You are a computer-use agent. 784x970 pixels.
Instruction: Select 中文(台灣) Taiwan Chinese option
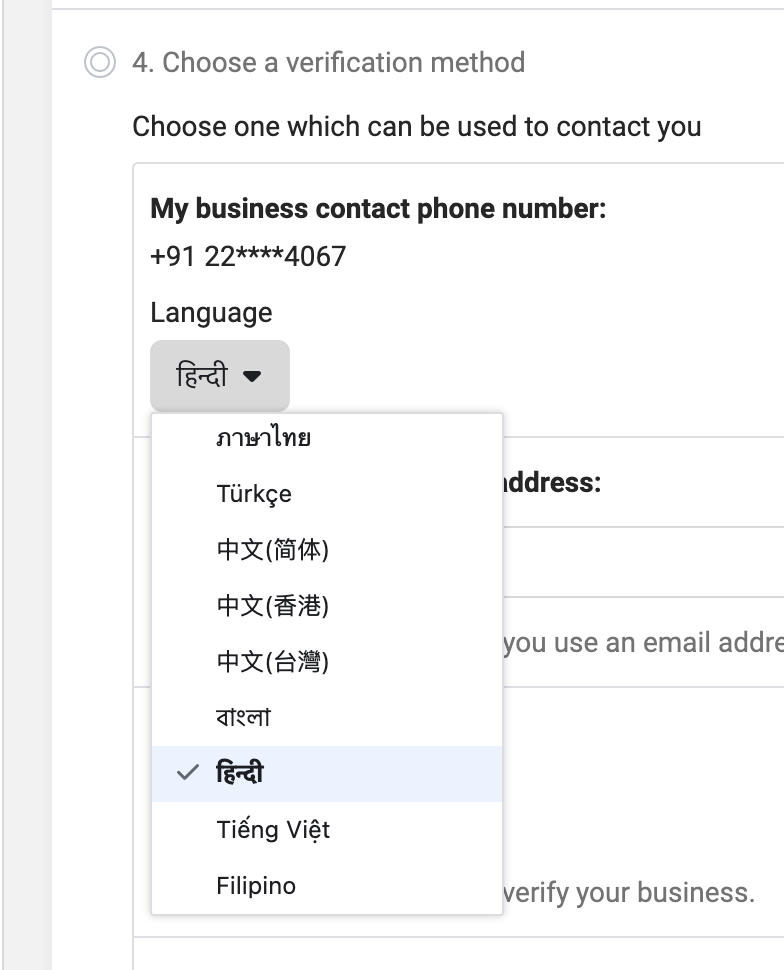pyautogui.click(x=272, y=662)
